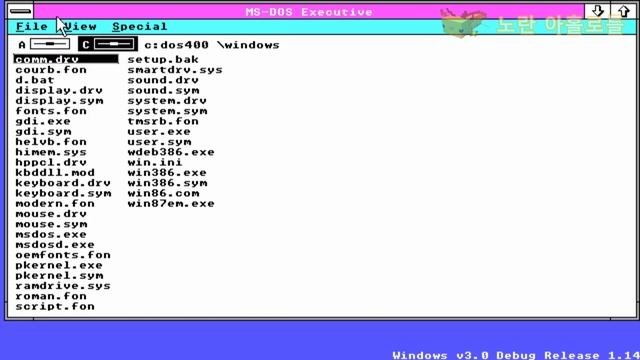
Task: Select roman.fon file
Action: pyautogui.click(x=51, y=296)
